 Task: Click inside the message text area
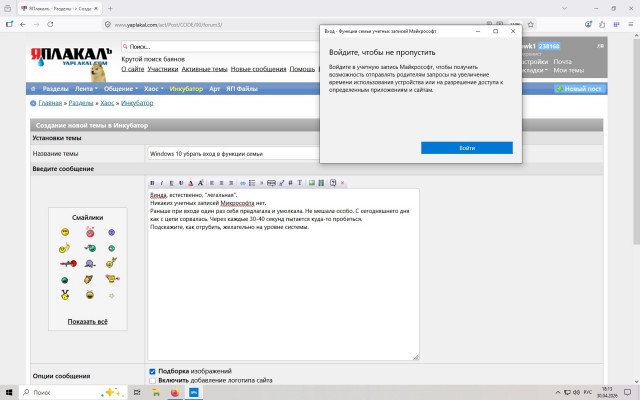283,274
